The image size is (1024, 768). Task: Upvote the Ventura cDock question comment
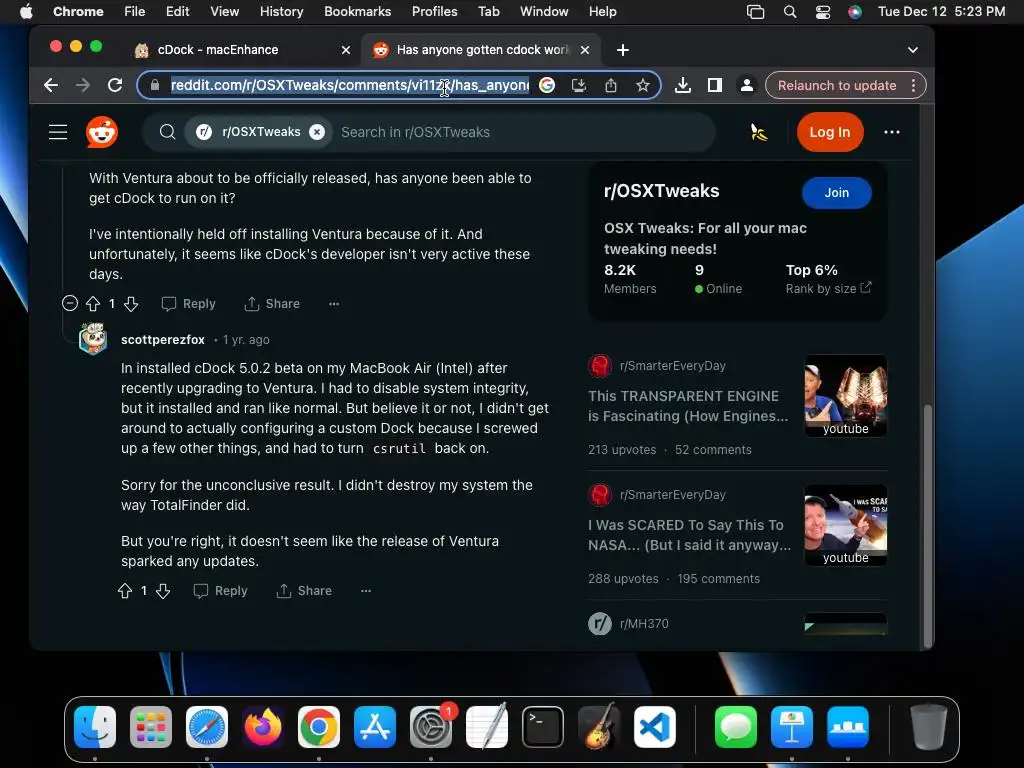point(93,304)
